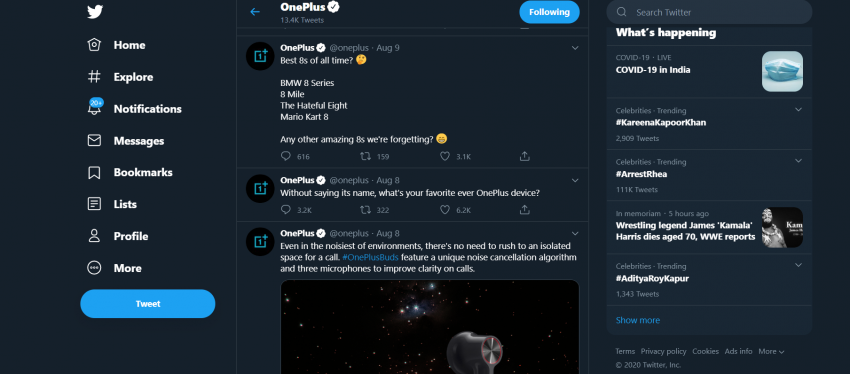Retweet the 'Best 8s of all time' tweet
This screenshot has width=850, height=374.
point(366,156)
